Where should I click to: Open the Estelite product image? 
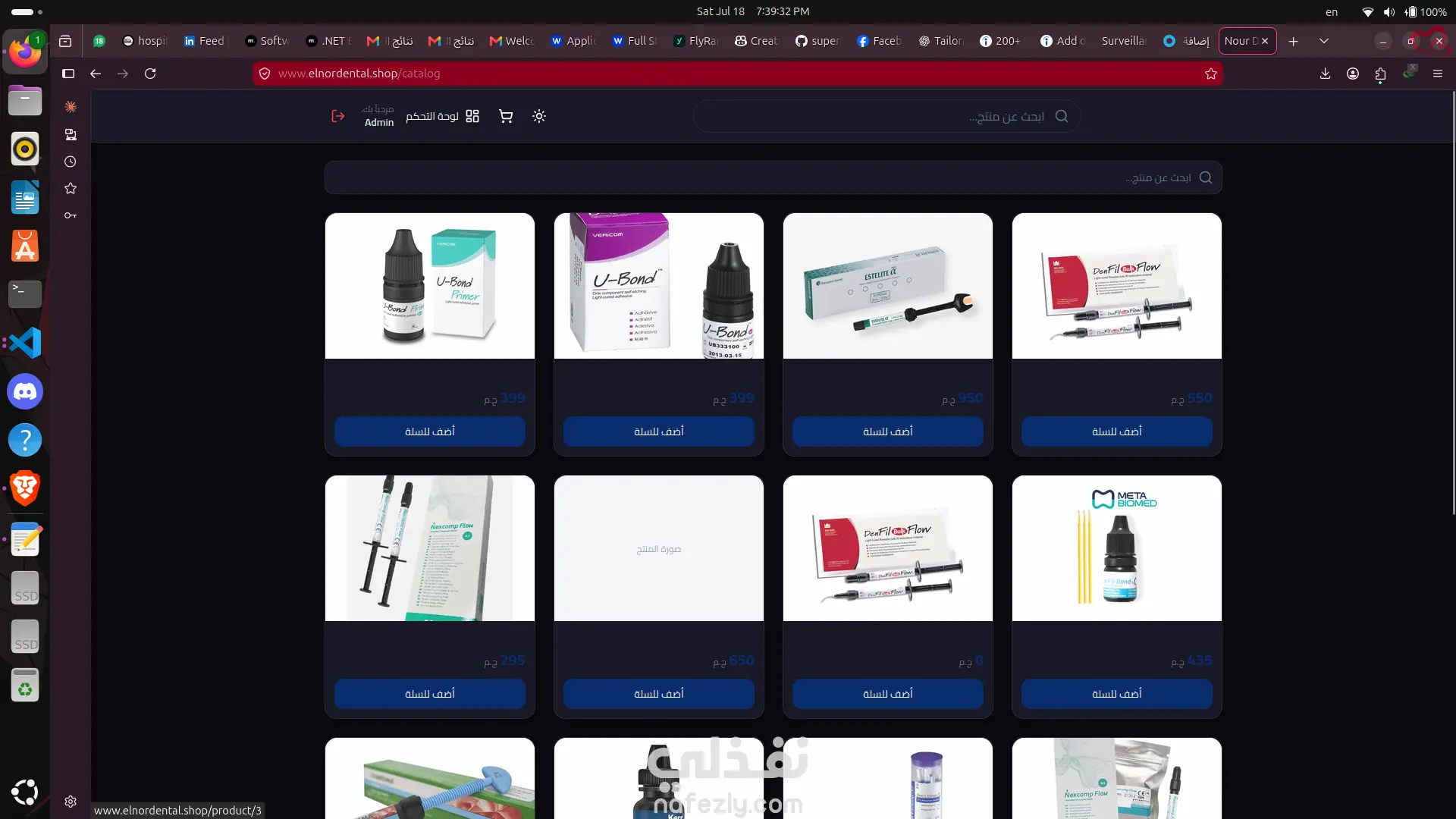click(888, 286)
